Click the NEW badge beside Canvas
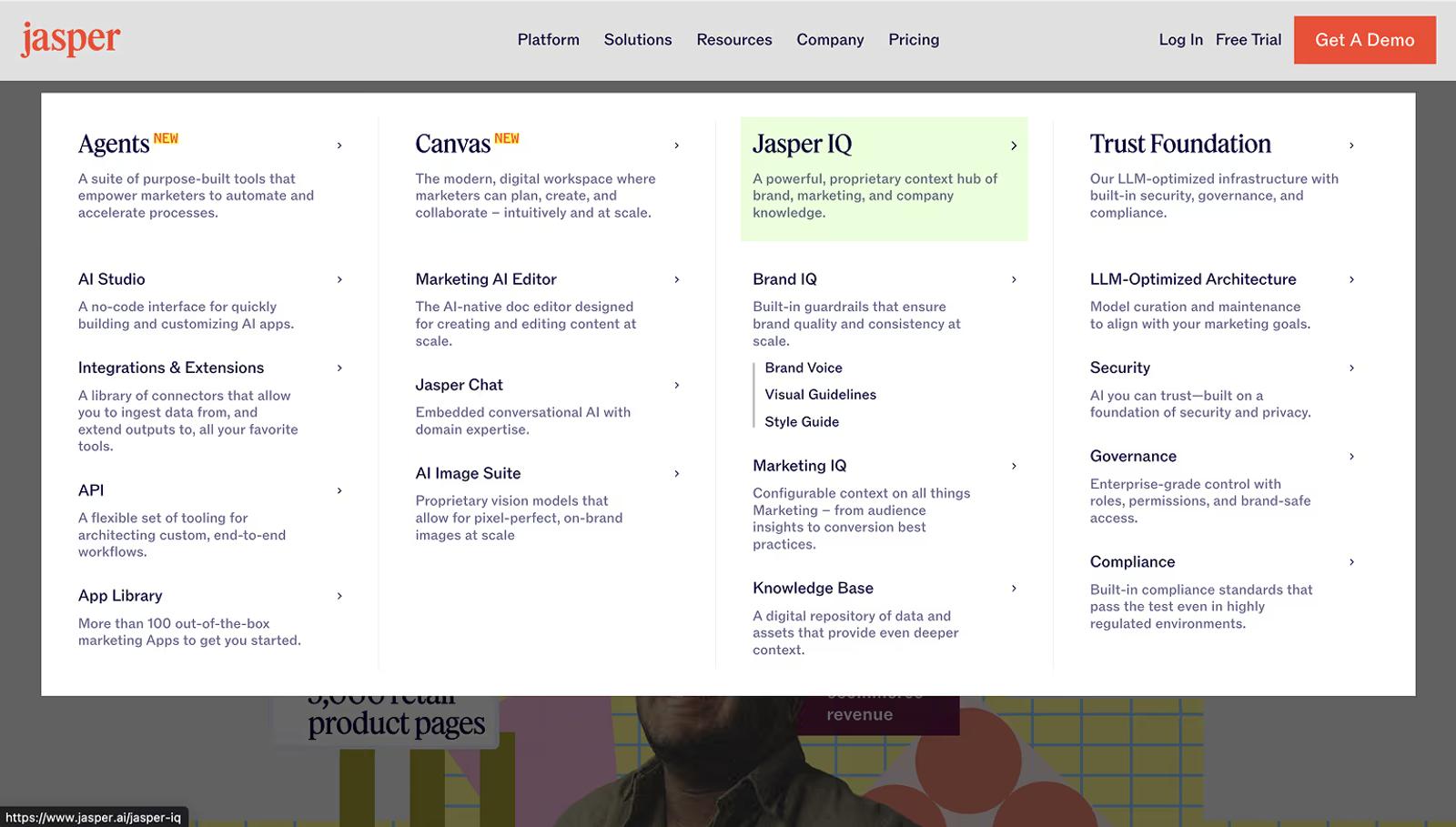 tap(507, 138)
